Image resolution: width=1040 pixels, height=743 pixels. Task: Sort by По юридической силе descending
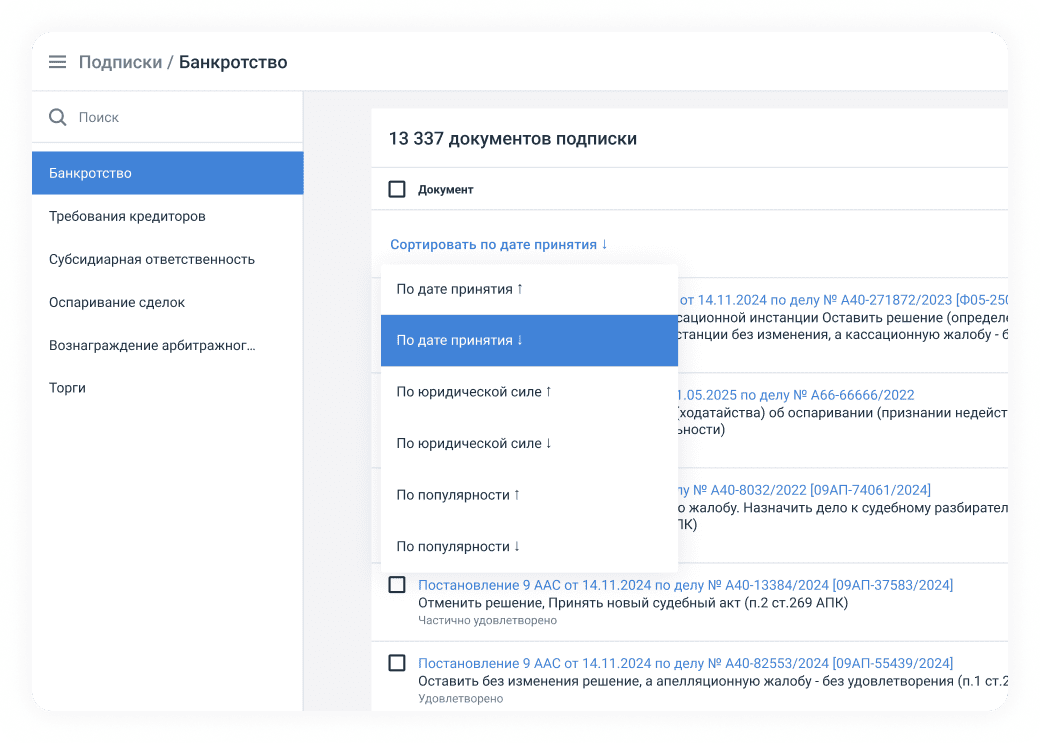pos(474,443)
